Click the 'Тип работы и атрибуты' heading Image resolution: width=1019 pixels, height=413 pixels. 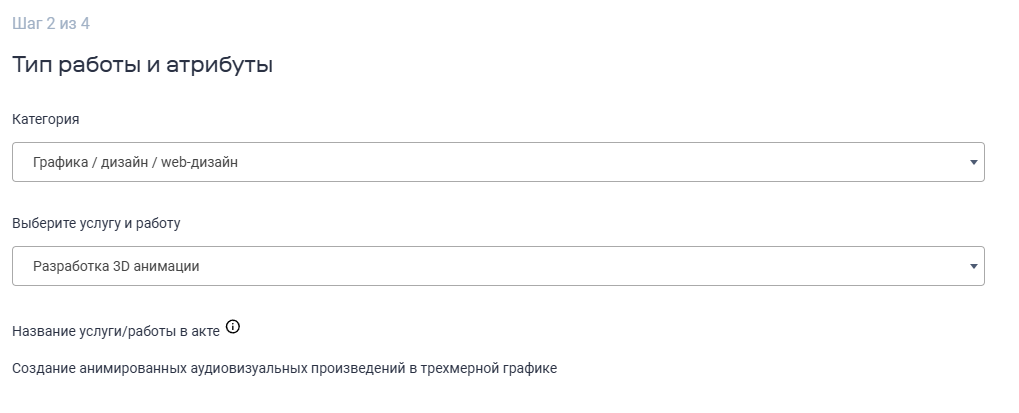tap(142, 66)
